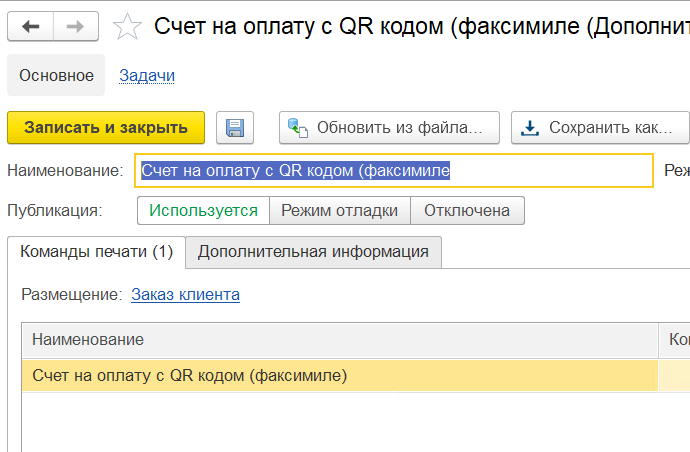Select the Команды печати (1) tab
Viewport: 690px width, 452px height.
[97, 251]
